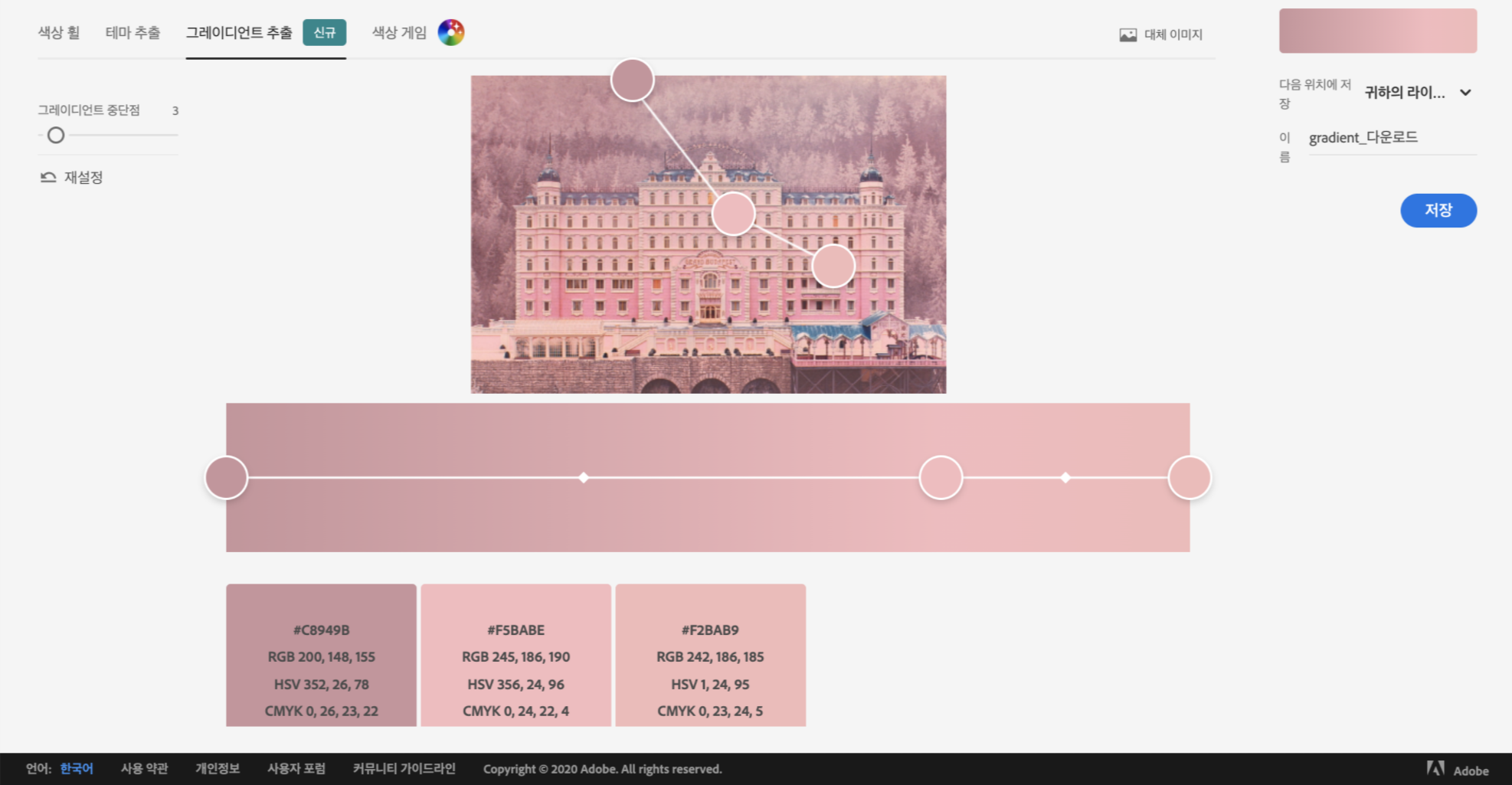Click the gradient_다운로드 name field
Screen dimensions: 1512x785
[1393, 138]
